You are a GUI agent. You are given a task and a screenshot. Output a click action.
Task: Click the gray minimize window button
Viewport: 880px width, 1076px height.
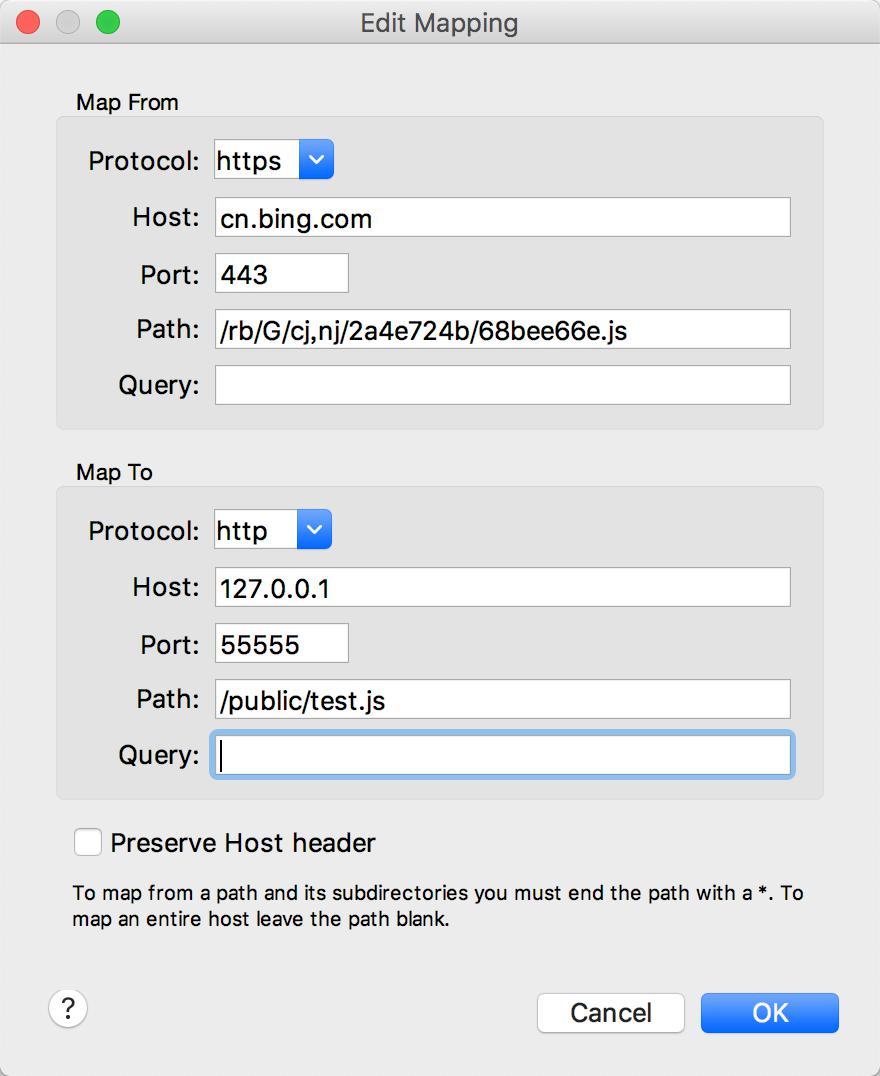(68, 22)
